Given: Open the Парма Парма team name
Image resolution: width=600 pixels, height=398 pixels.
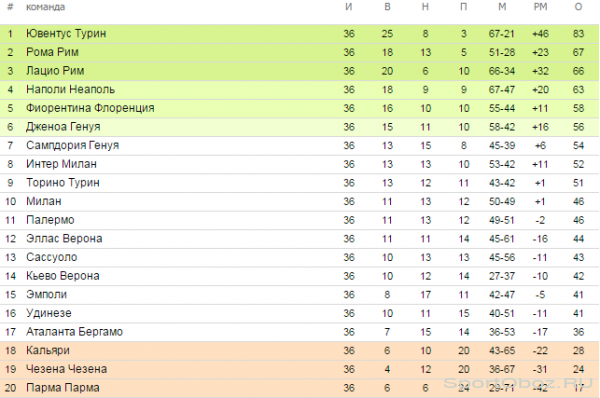Looking at the screenshot, I should click(x=63, y=388).
